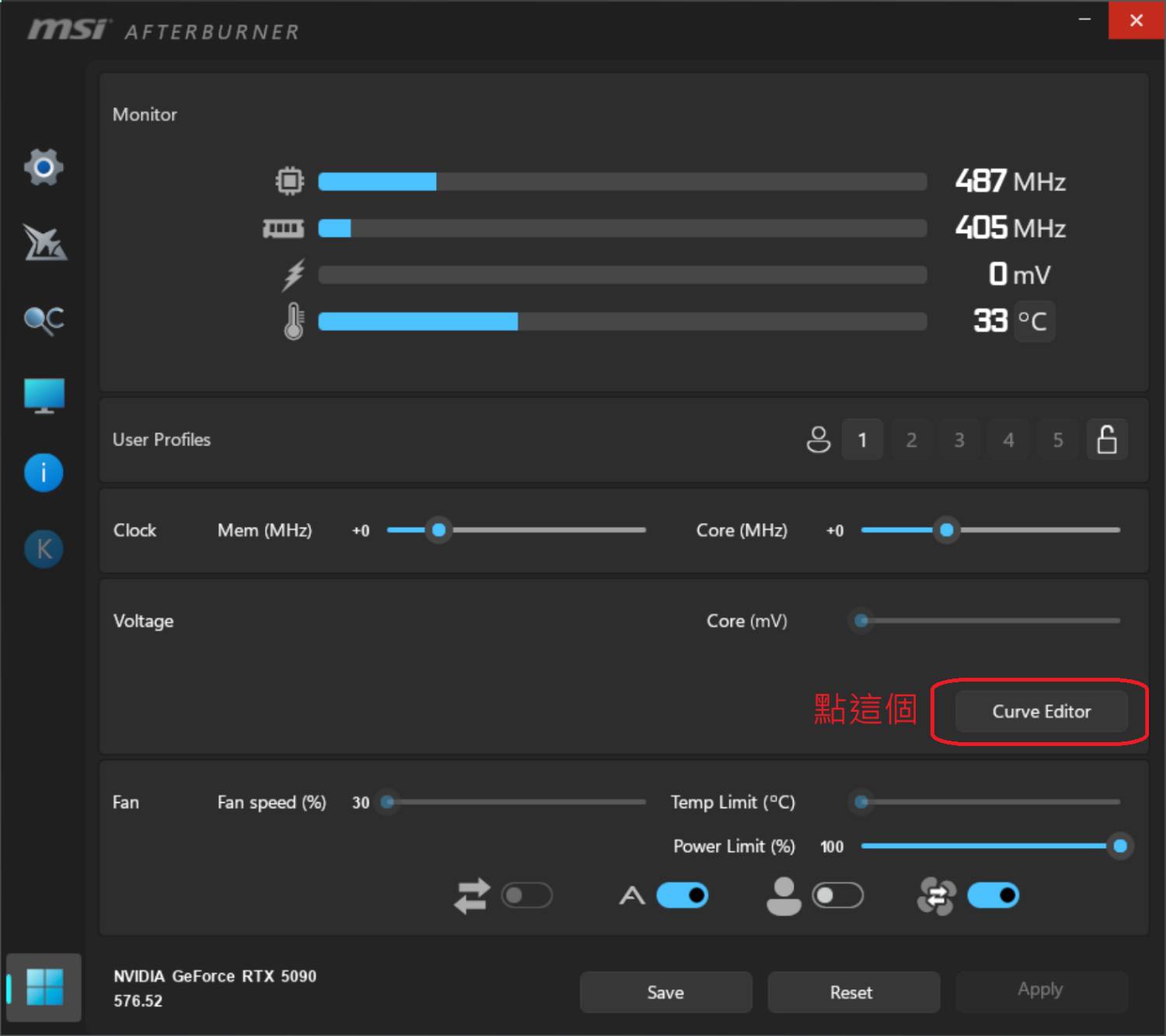Click the voltage monitor bar
1166x1036 pixels.
pos(623,275)
